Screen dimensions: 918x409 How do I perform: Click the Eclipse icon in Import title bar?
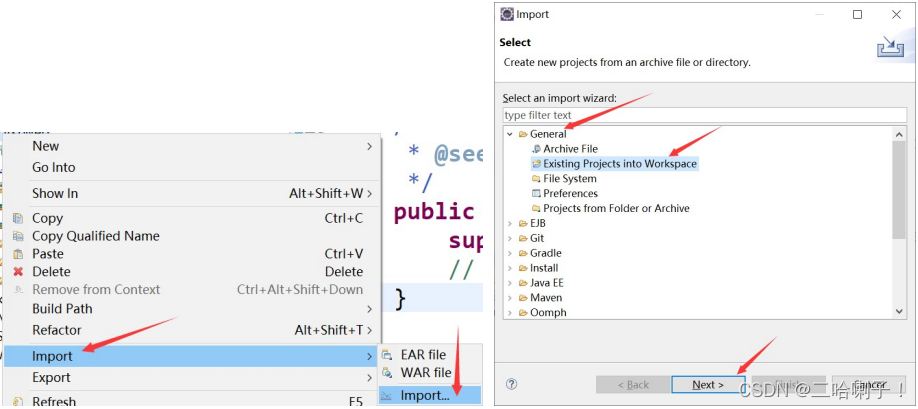(507, 14)
